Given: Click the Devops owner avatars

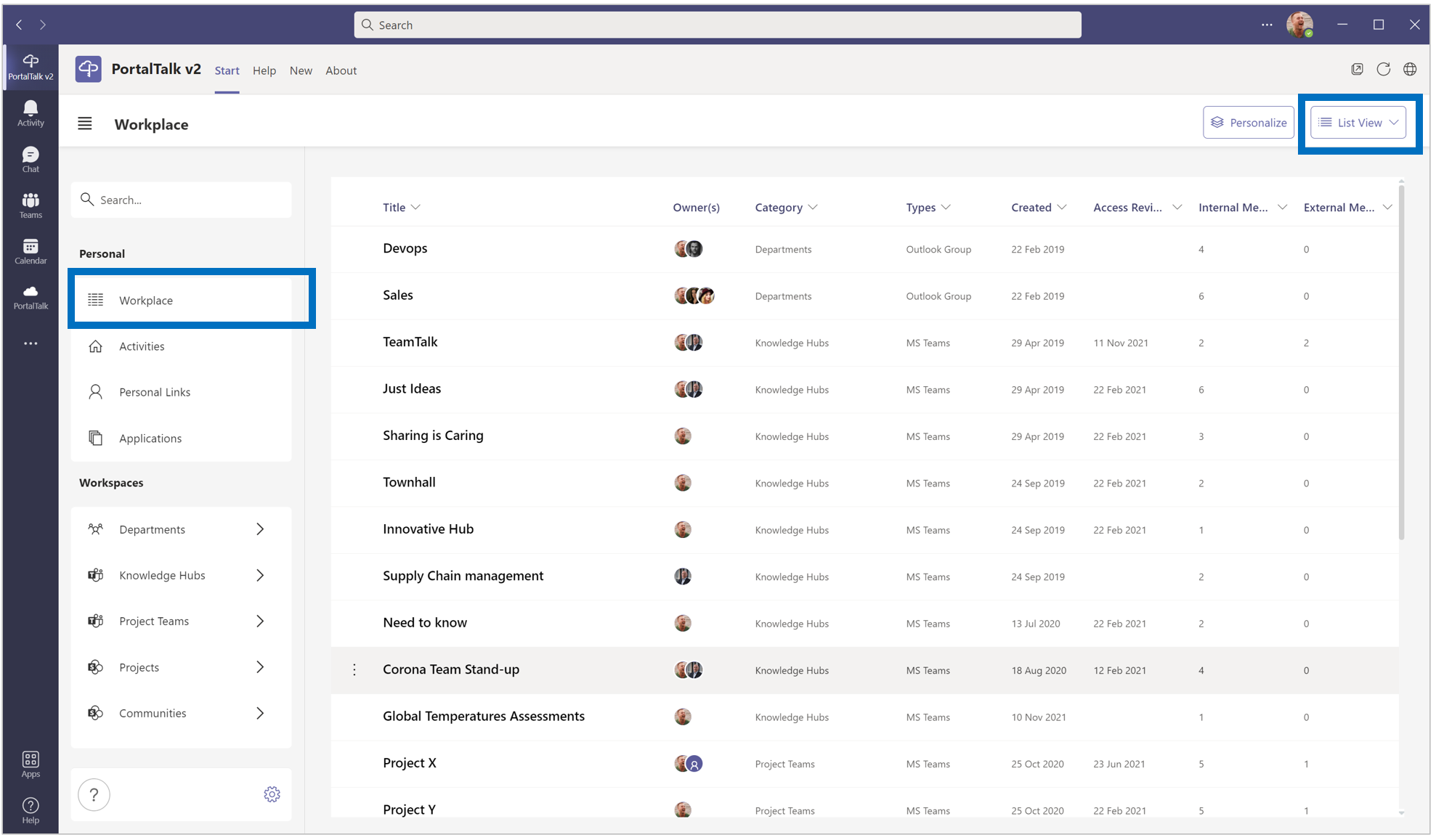Looking at the screenshot, I should tap(689, 249).
